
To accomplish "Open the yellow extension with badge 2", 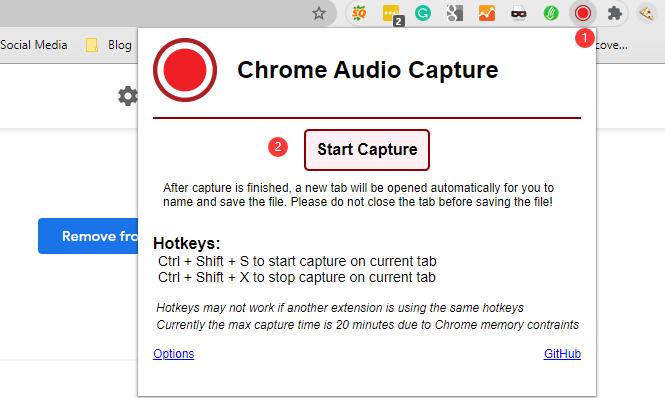I will tap(392, 15).
